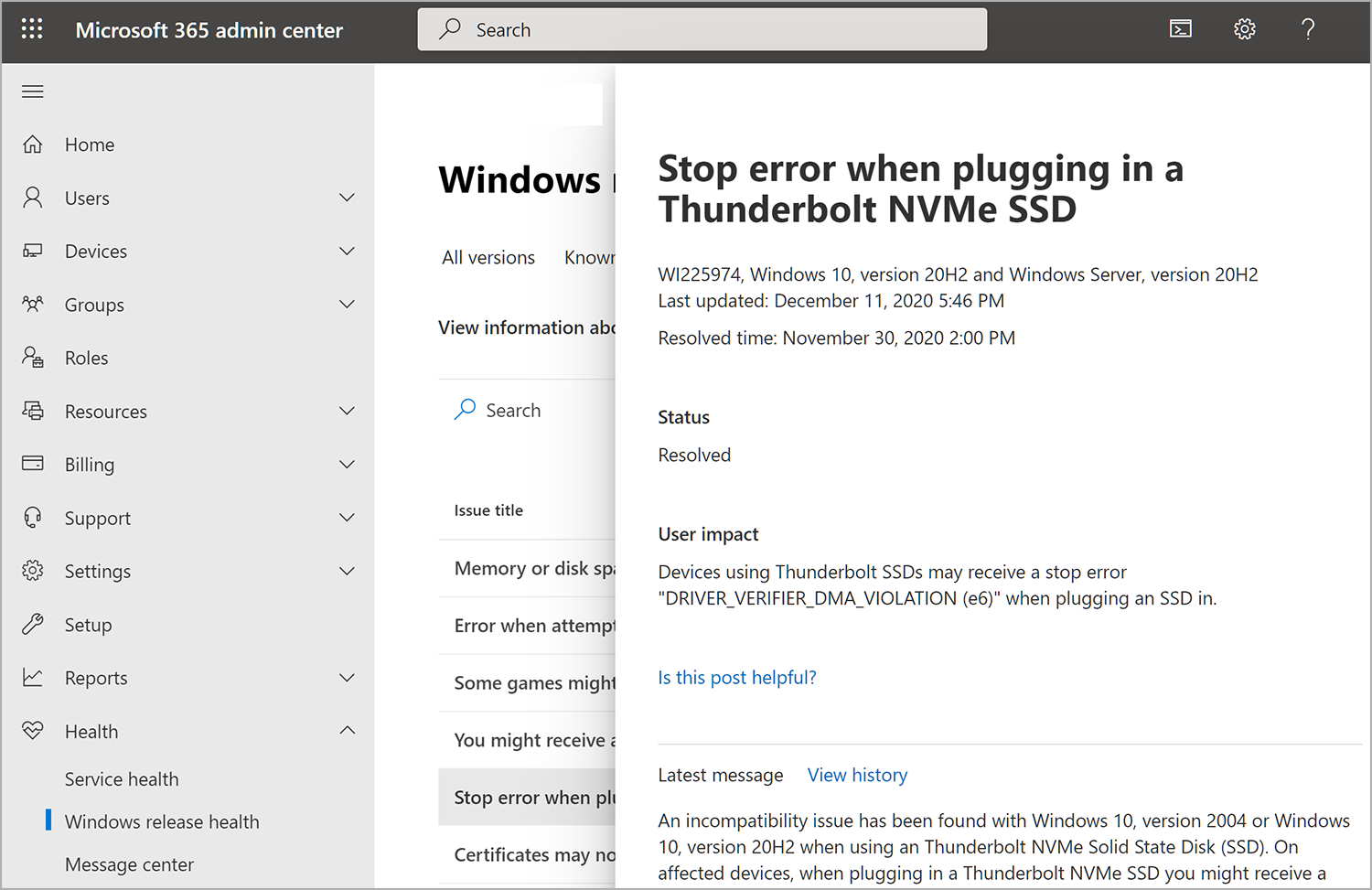Expand the Devices navigation section
This screenshot has width=1372, height=890.
tap(348, 251)
